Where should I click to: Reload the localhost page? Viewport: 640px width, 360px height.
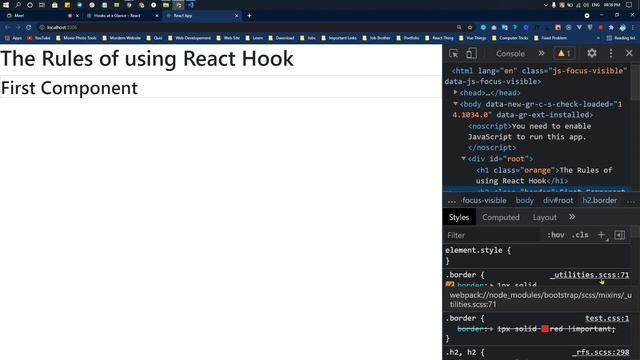point(29,27)
